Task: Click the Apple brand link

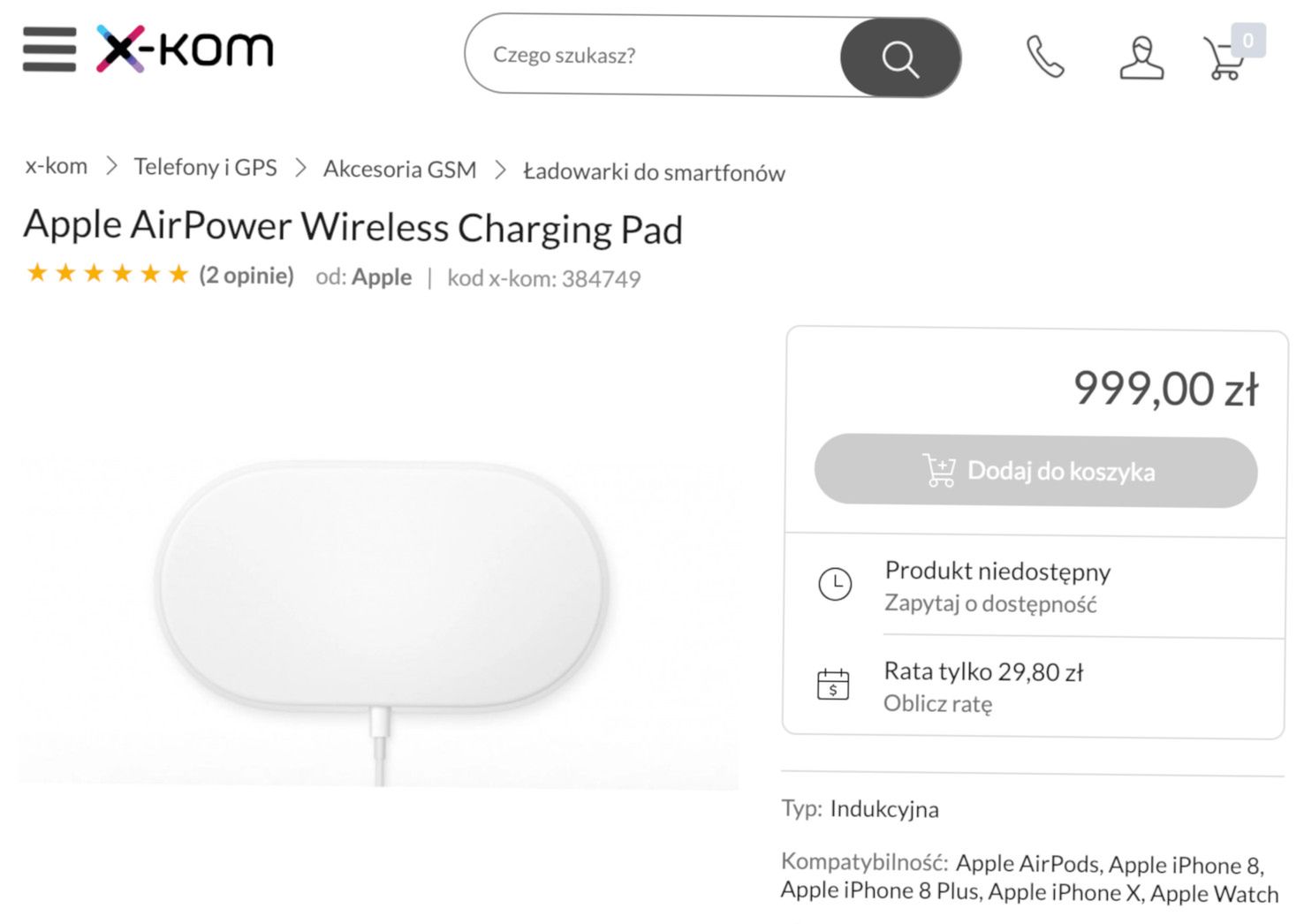Action: coord(382,276)
